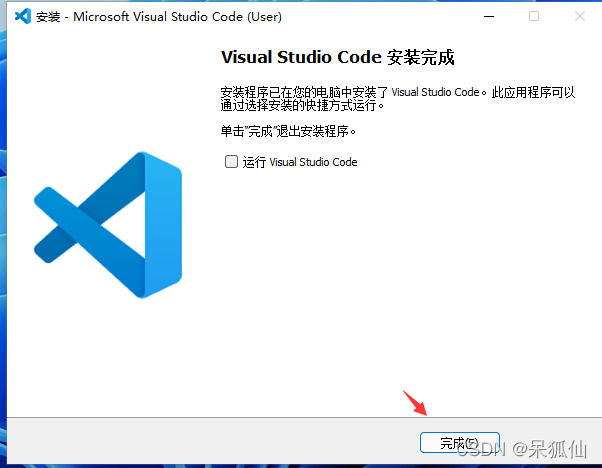602x468 pixels.
Task: Click the large Visual Studio Code logo
Action: coord(108,225)
